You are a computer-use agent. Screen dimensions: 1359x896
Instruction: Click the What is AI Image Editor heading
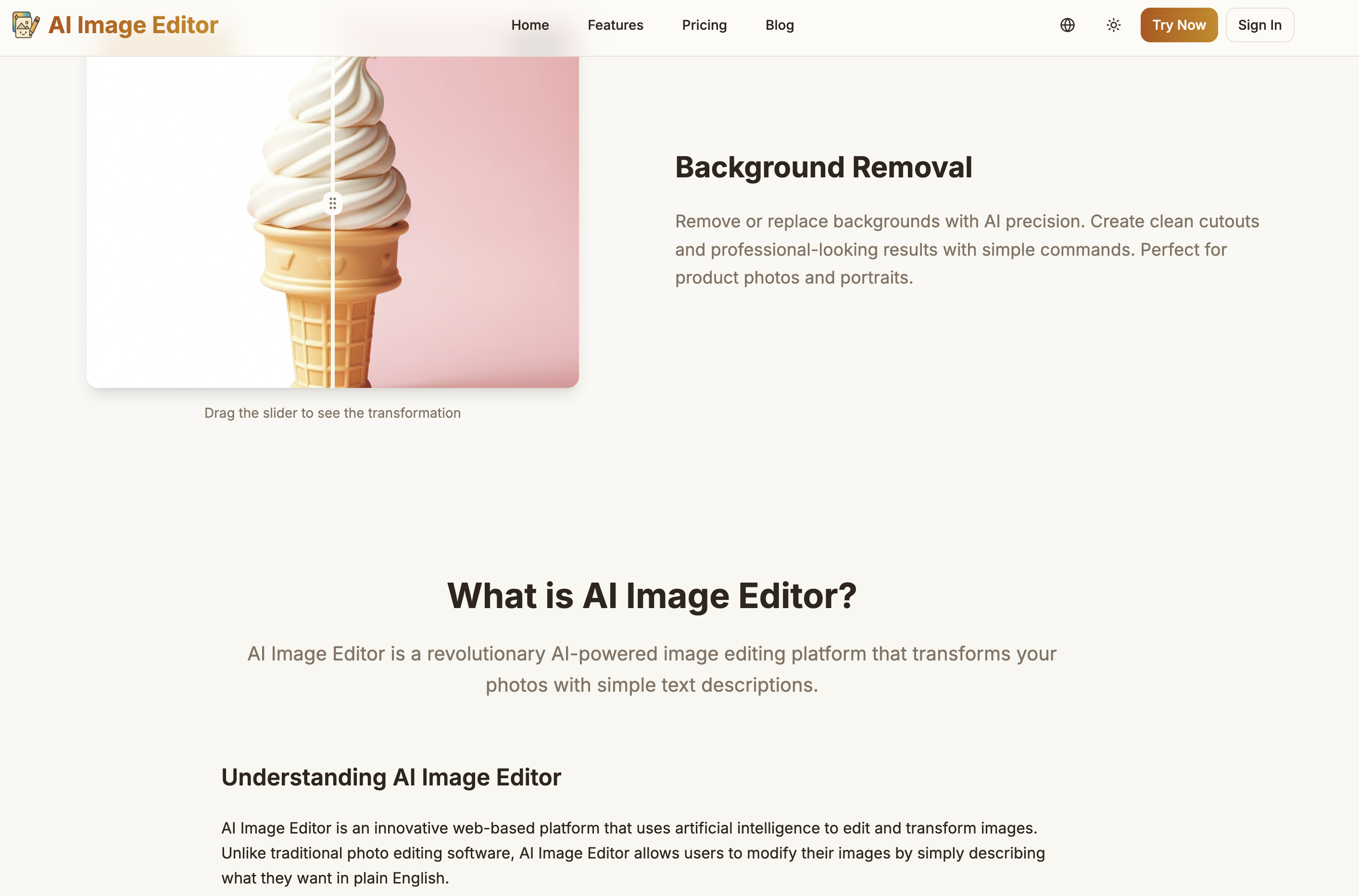651,596
